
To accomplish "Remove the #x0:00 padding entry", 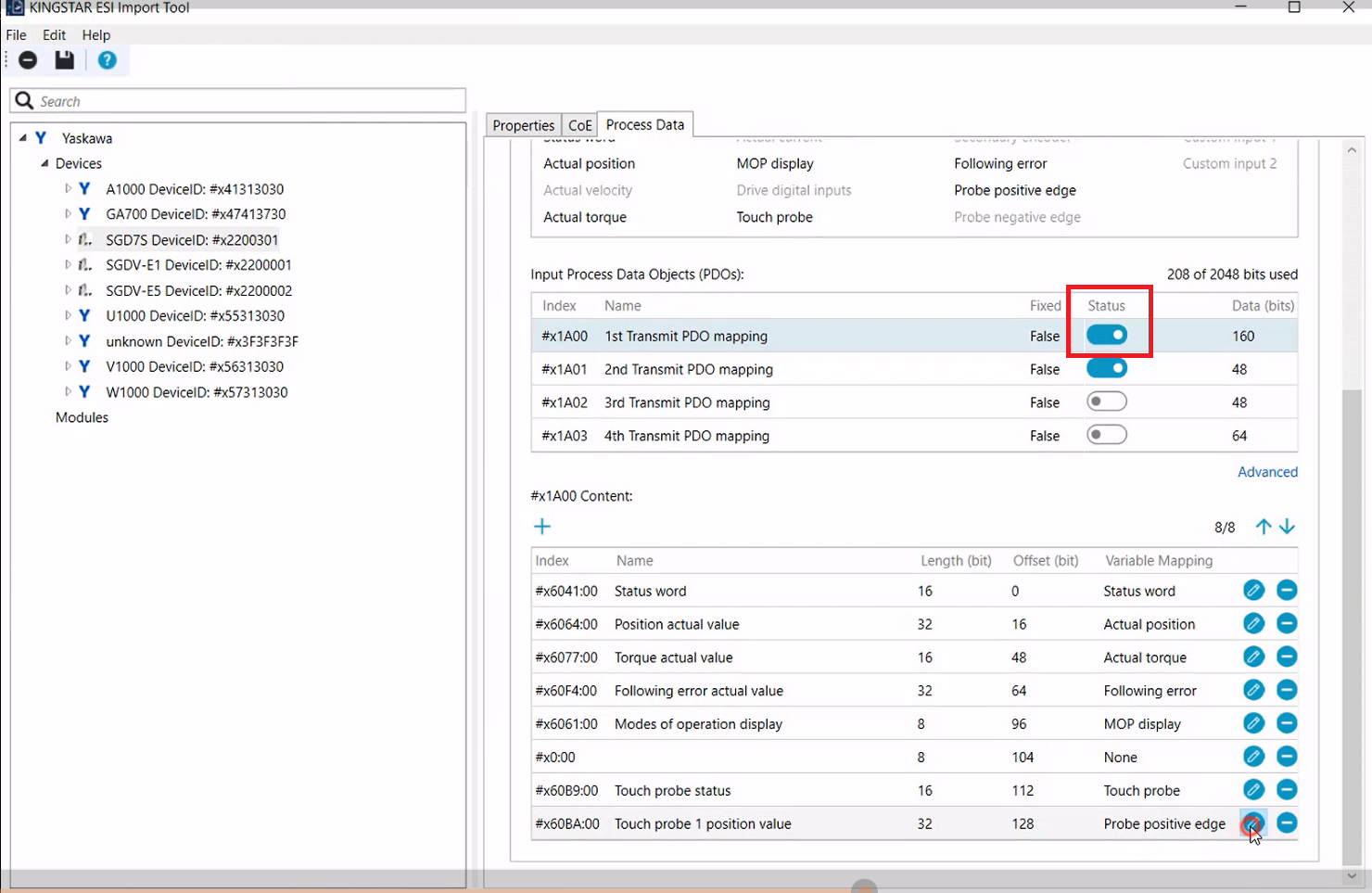I will tap(1287, 757).
